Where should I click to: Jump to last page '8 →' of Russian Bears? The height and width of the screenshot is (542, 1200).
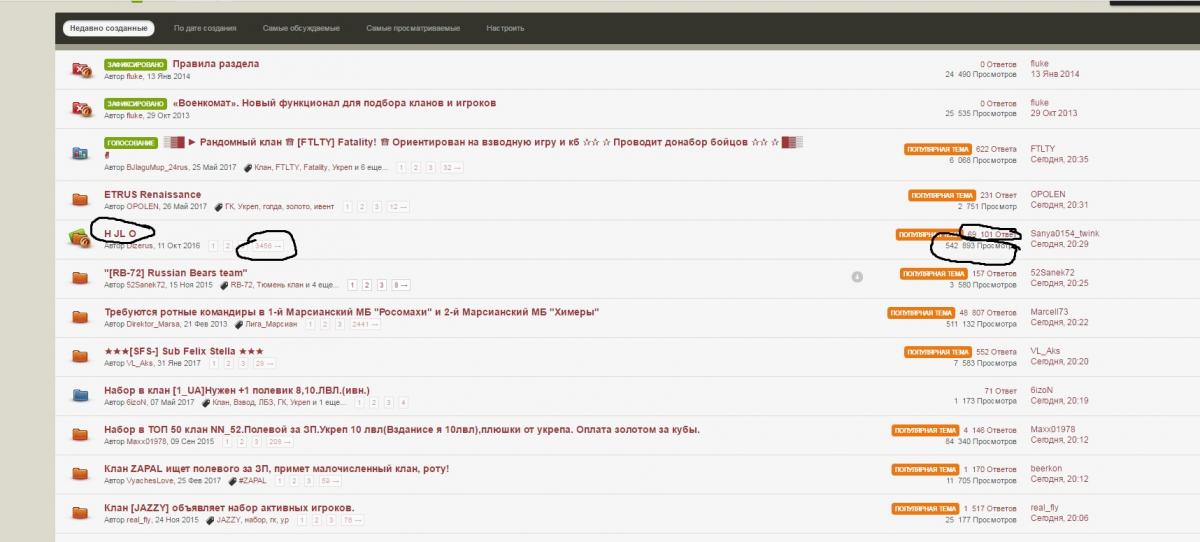click(x=400, y=285)
